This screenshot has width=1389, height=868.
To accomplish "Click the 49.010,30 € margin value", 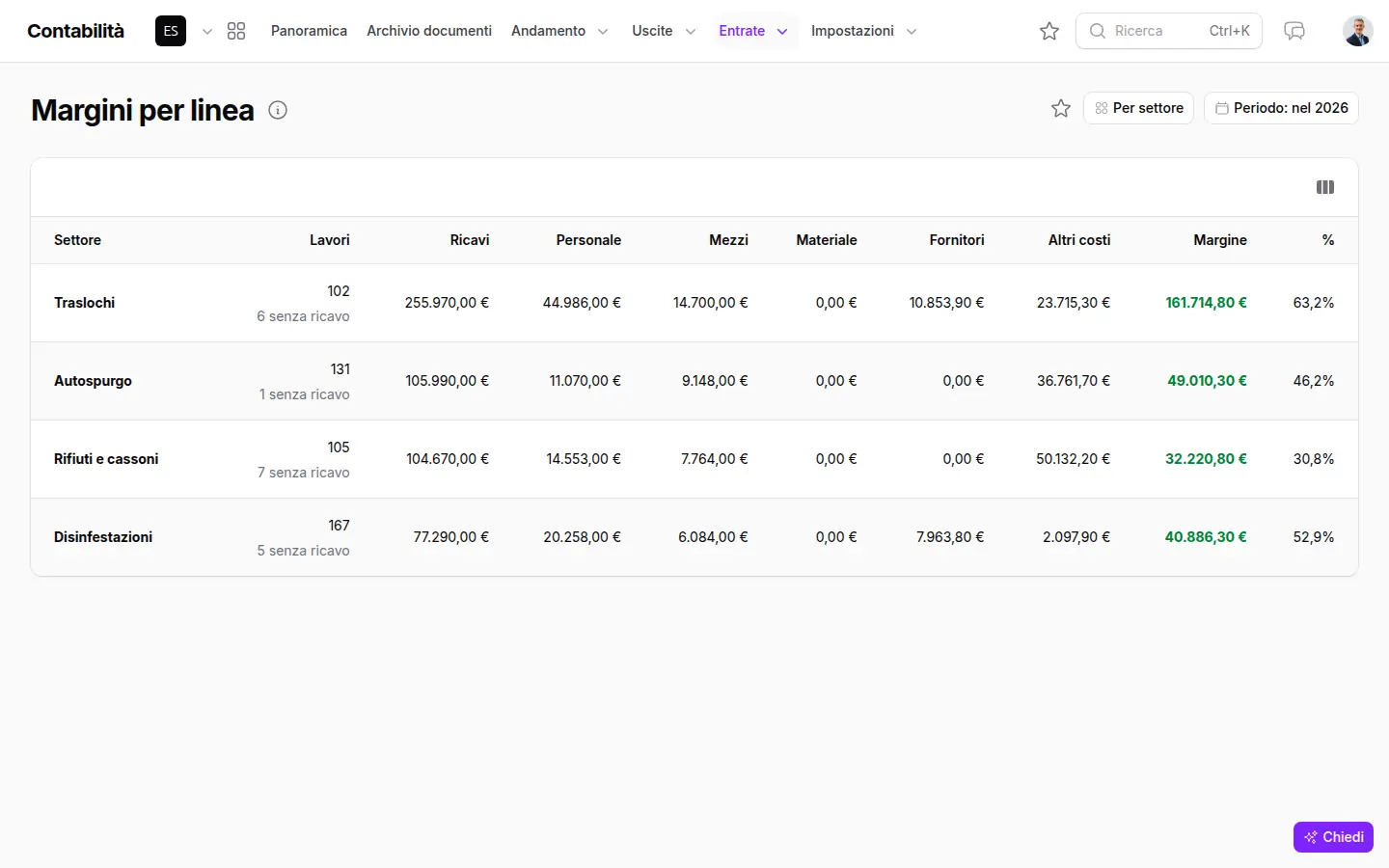I will click(1207, 381).
